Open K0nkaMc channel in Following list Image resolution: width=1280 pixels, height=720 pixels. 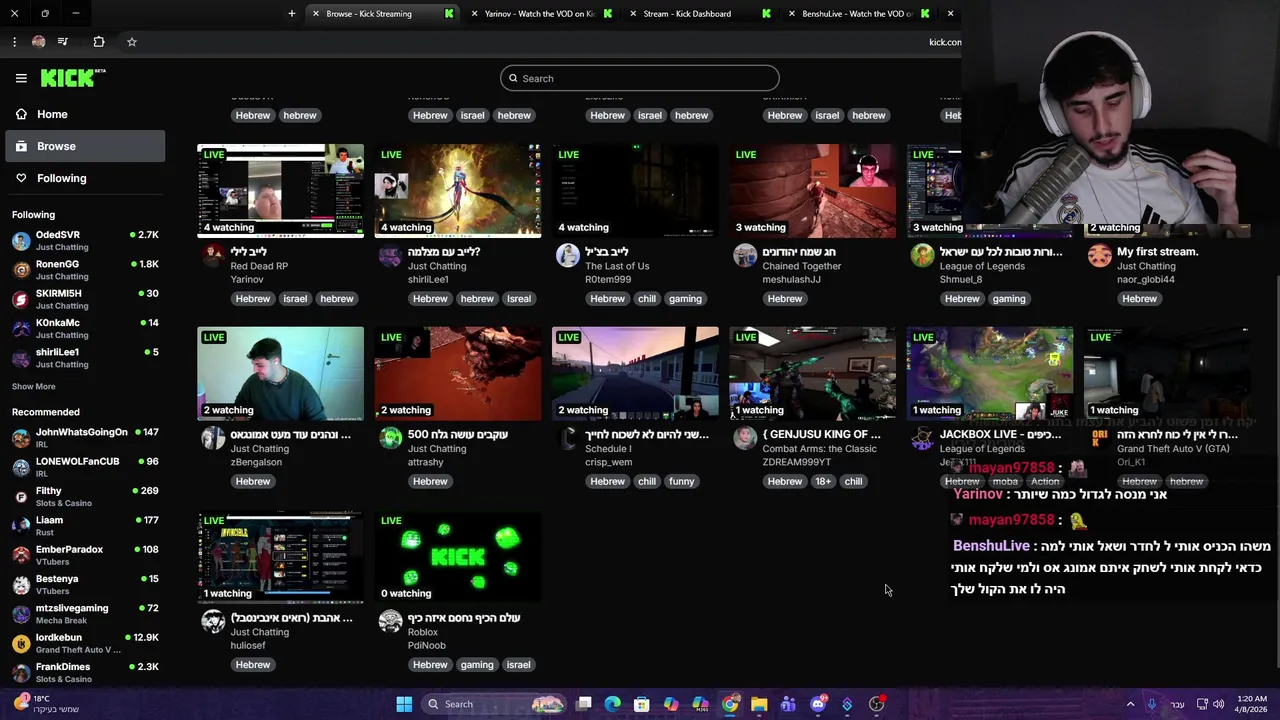click(86, 328)
